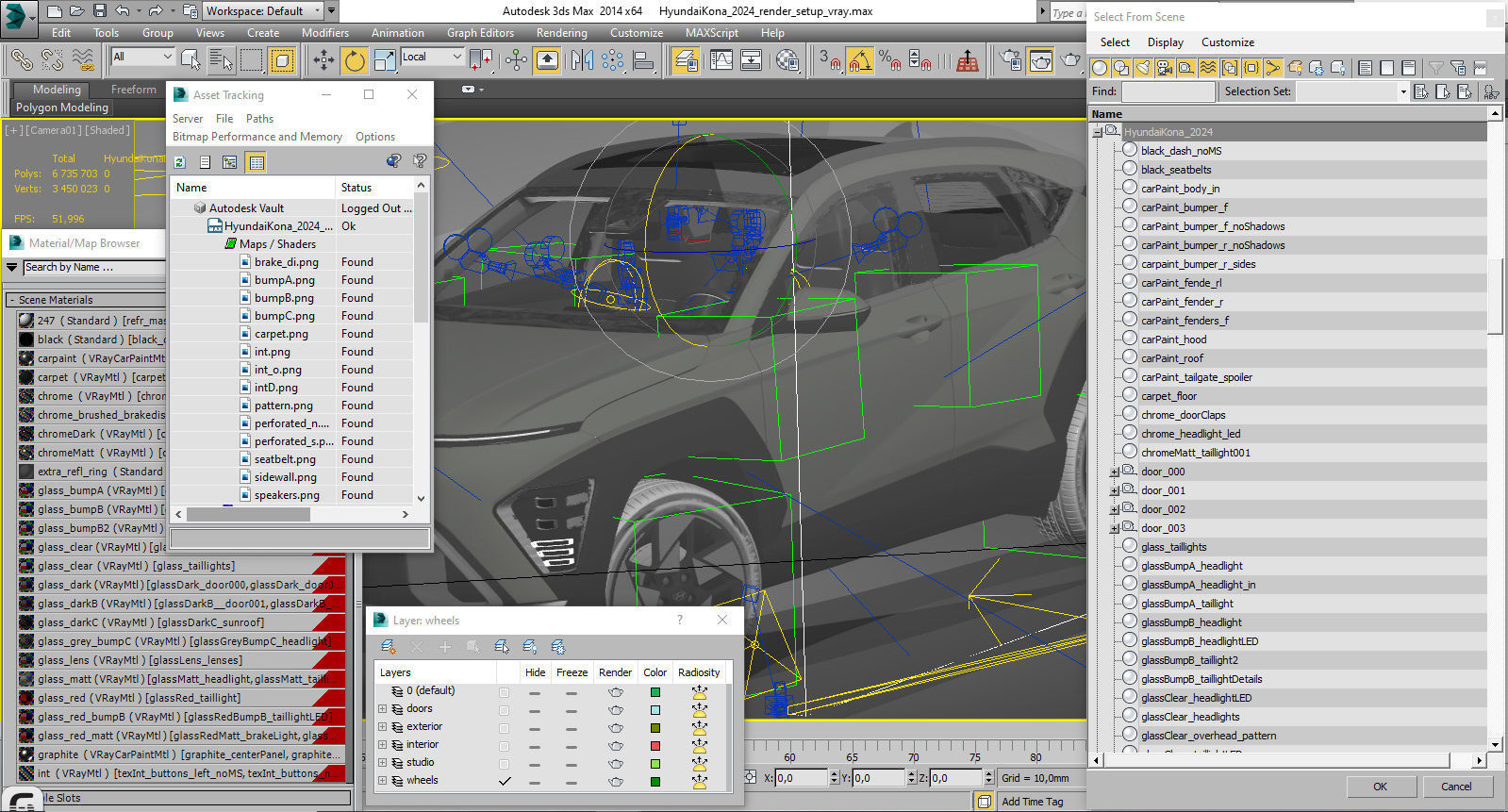
Task: Toggle Angle Snap in main toolbar
Action: click(x=859, y=60)
